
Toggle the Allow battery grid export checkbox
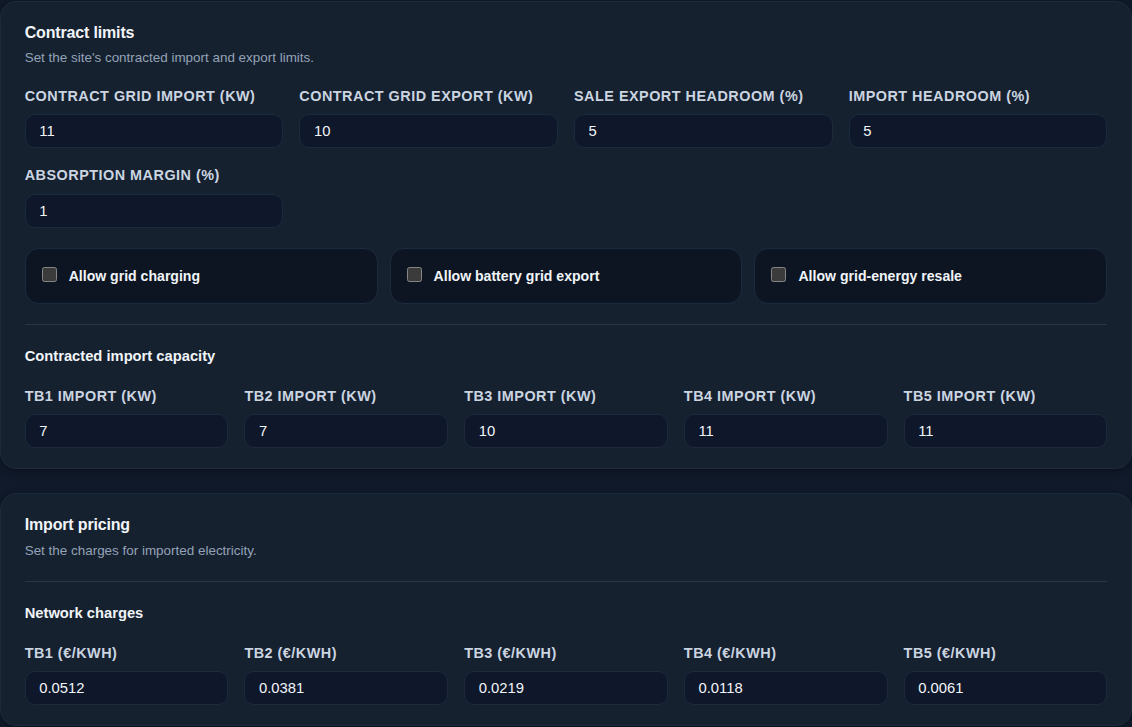[414, 274]
